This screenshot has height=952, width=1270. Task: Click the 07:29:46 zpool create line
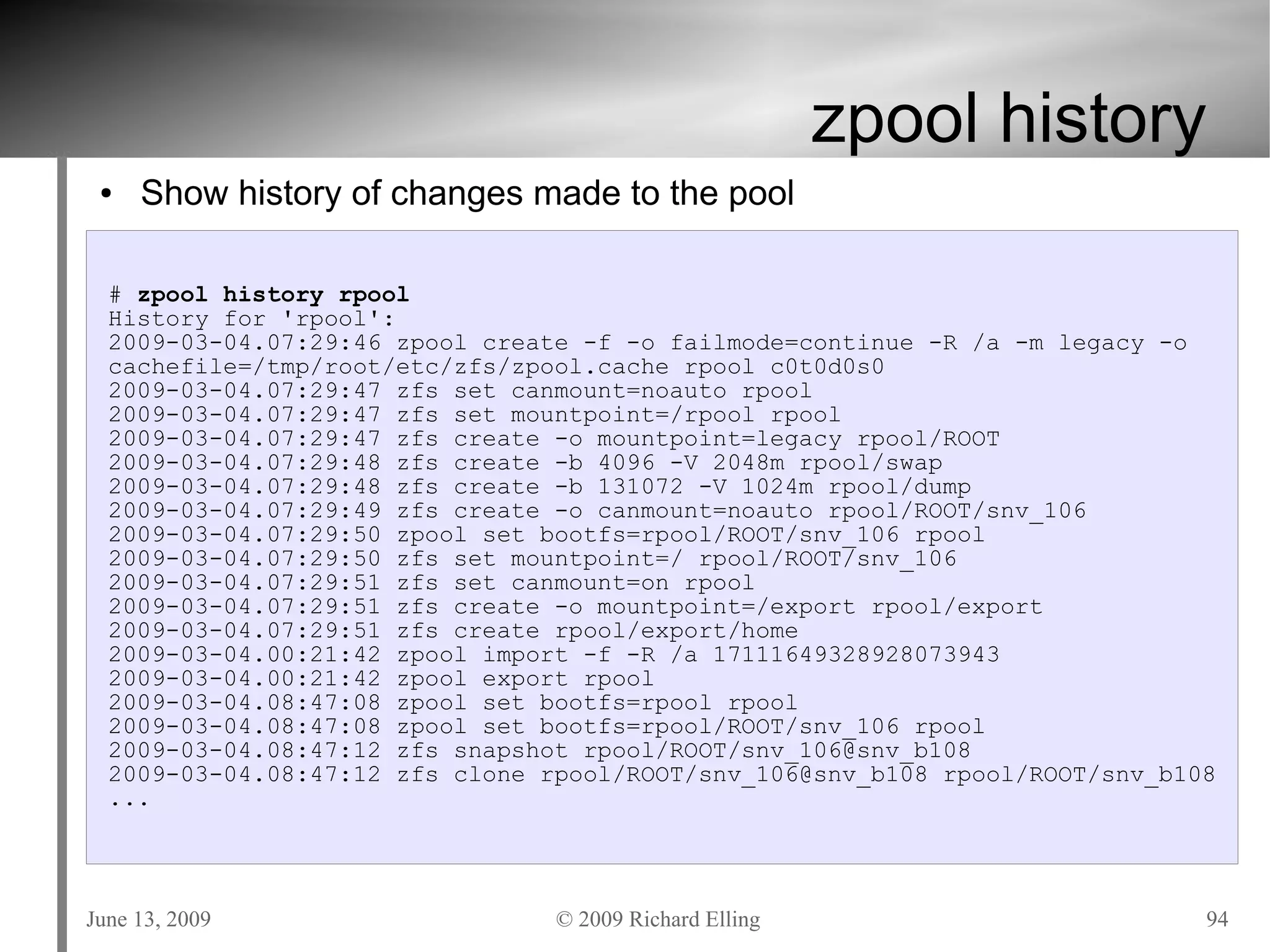[x=647, y=343]
